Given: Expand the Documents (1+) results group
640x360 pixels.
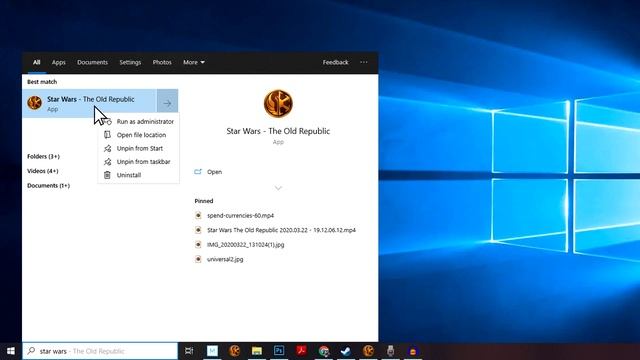Looking at the screenshot, I should [x=48, y=186].
